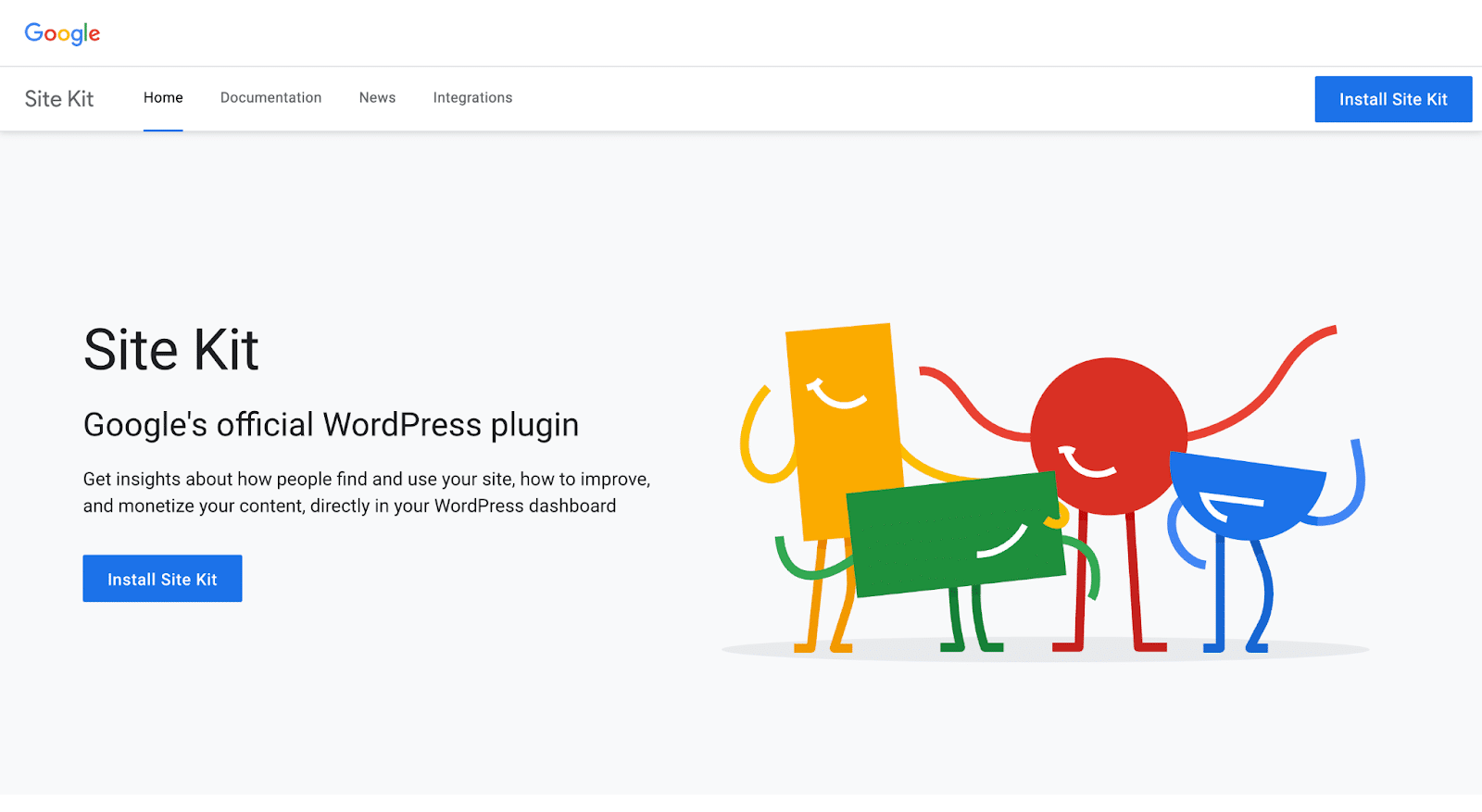Click the large Site Kit heading
Viewport: 1482px width, 812px height.
coord(171,350)
